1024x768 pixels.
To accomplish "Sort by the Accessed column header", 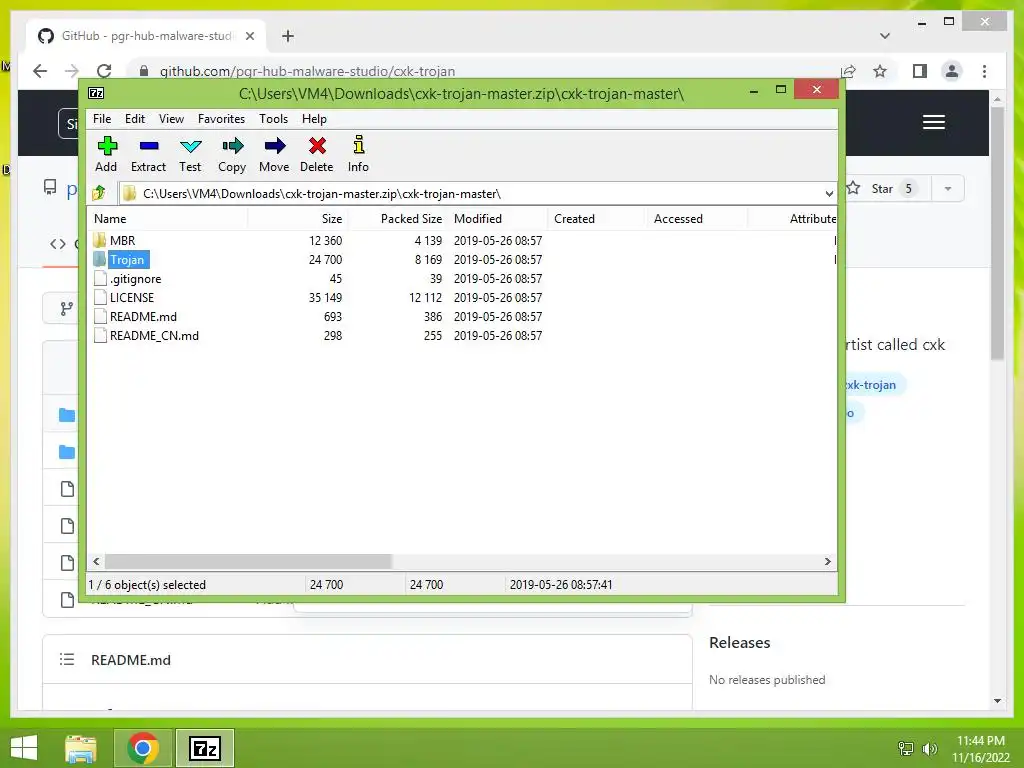I will (697, 219).
